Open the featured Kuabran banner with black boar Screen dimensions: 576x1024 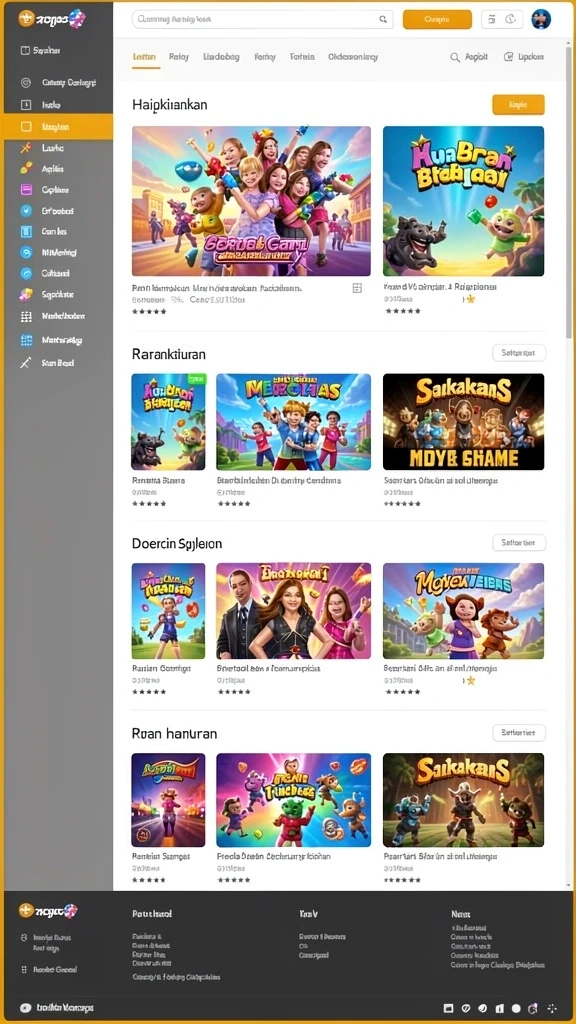pos(463,201)
